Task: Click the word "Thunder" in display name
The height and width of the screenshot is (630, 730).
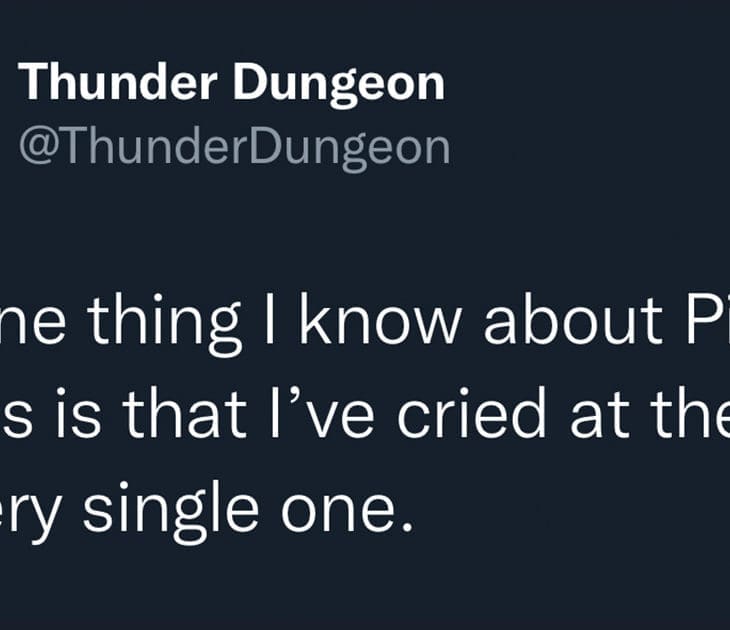Action: 117,82
